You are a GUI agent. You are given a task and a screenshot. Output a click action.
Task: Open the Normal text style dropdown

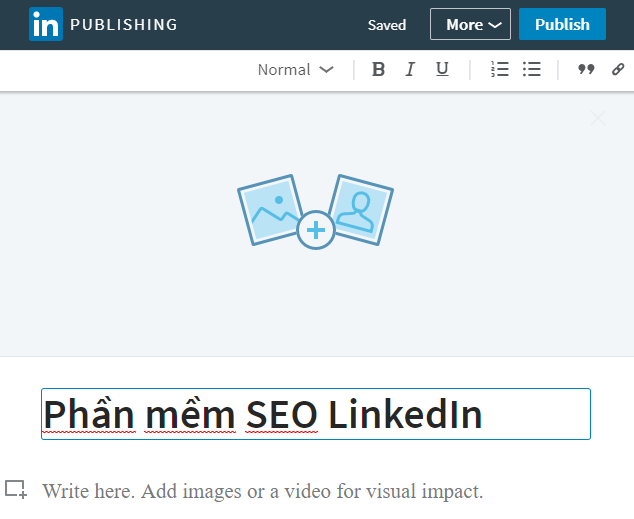pyautogui.click(x=296, y=70)
